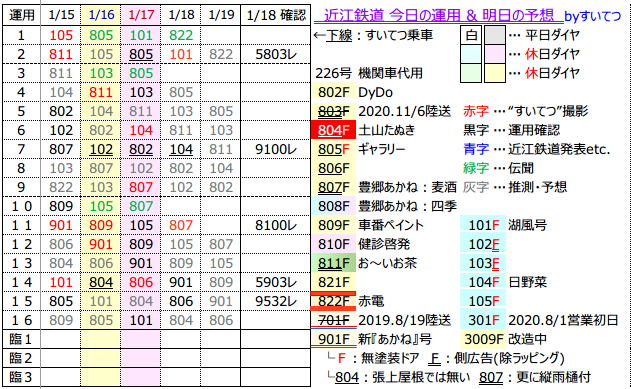Click the pink holiday legend swatch

pos(495,54)
